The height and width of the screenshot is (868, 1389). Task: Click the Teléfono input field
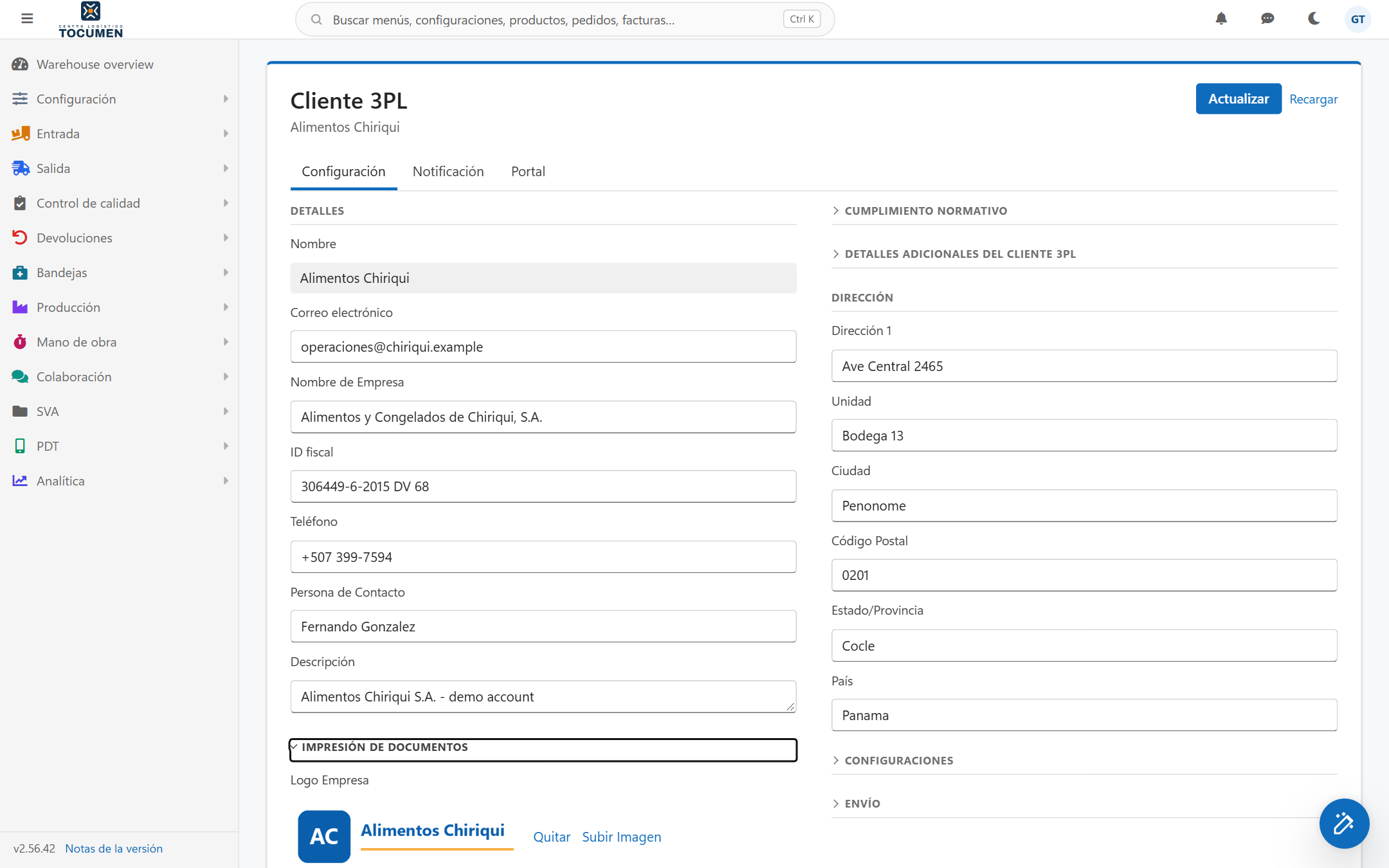point(543,557)
